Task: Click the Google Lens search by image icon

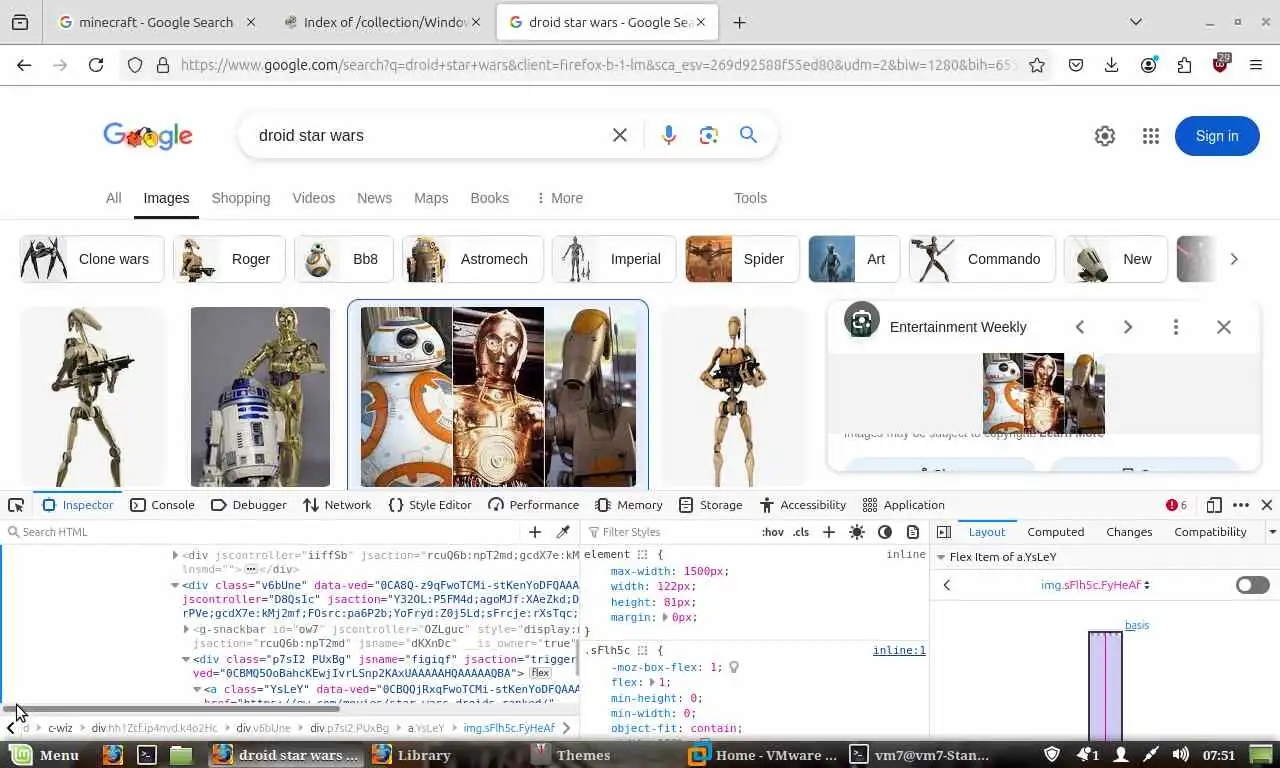Action: coord(709,135)
